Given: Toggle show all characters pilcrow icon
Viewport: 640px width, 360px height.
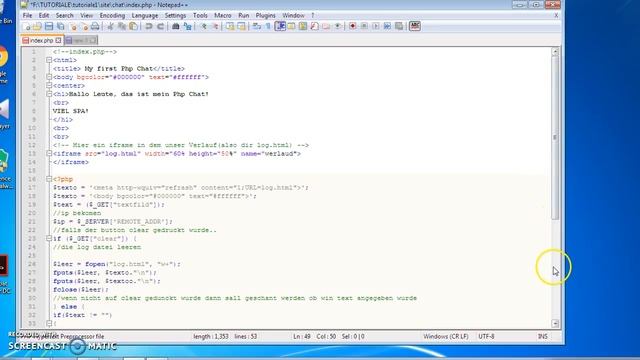Looking at the screenshot, I should 268,27.
